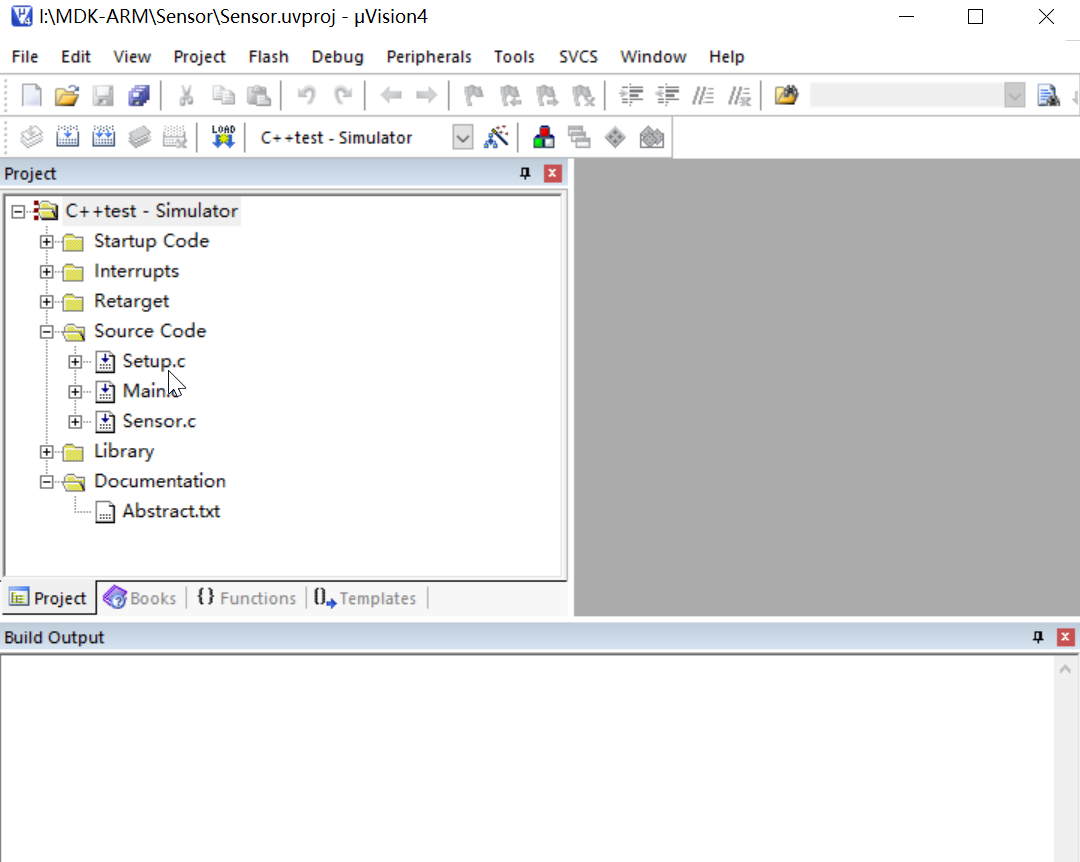Indent selected lines icon
The image size is (1080, 862).
631,95
